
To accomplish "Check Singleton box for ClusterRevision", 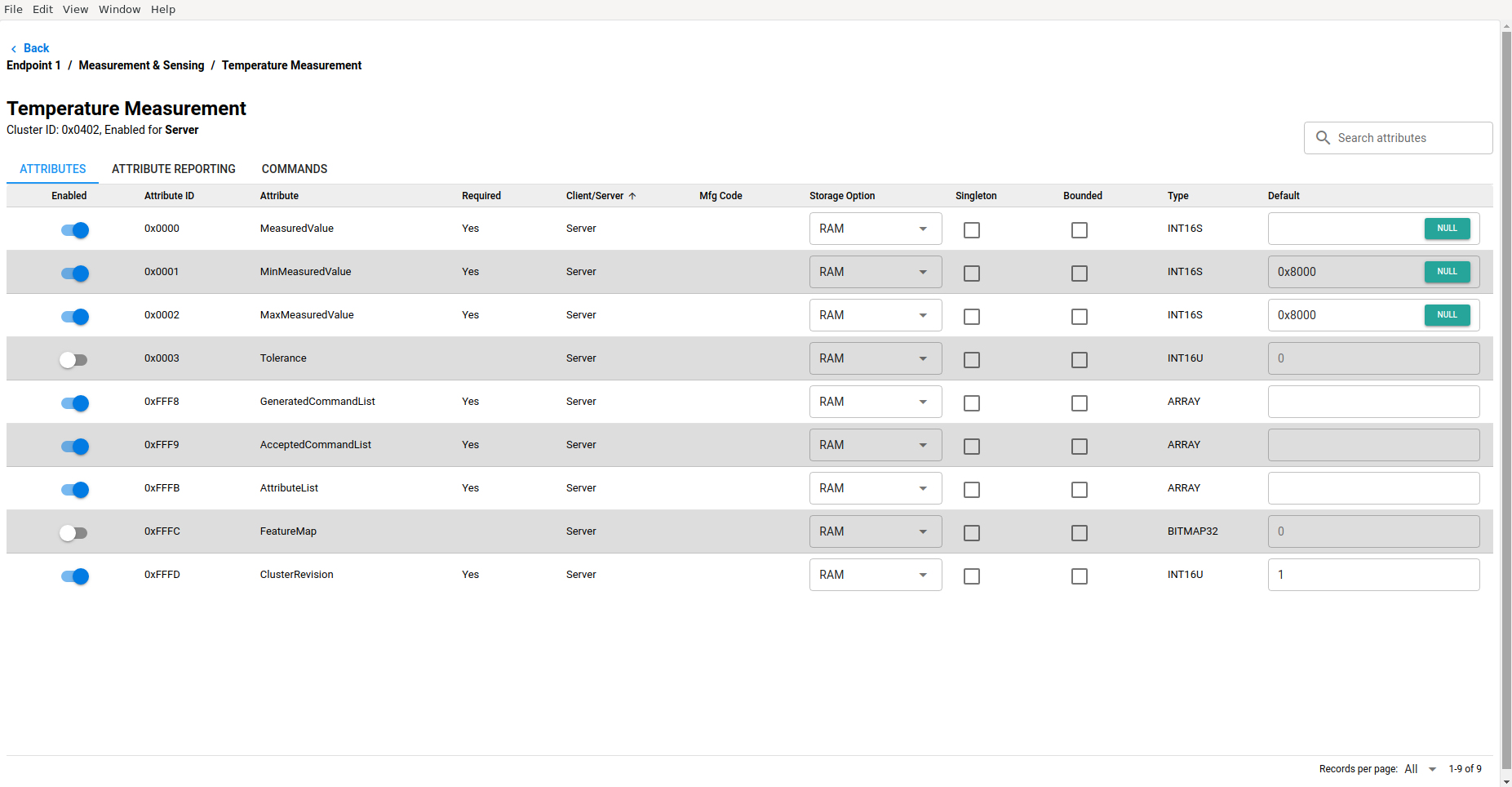I will [x=971, y=576].
